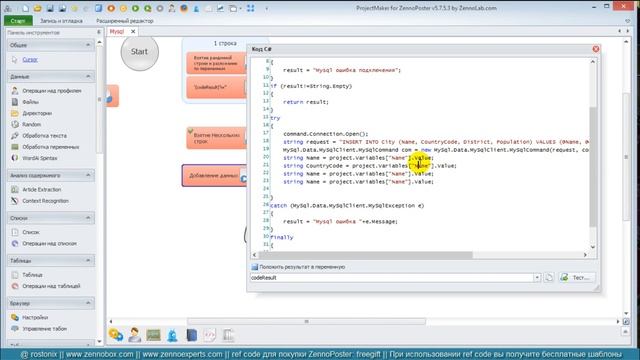The image size is (640, 360).
Task: Click the Курсор link in Общие
Action: [30, 60]
